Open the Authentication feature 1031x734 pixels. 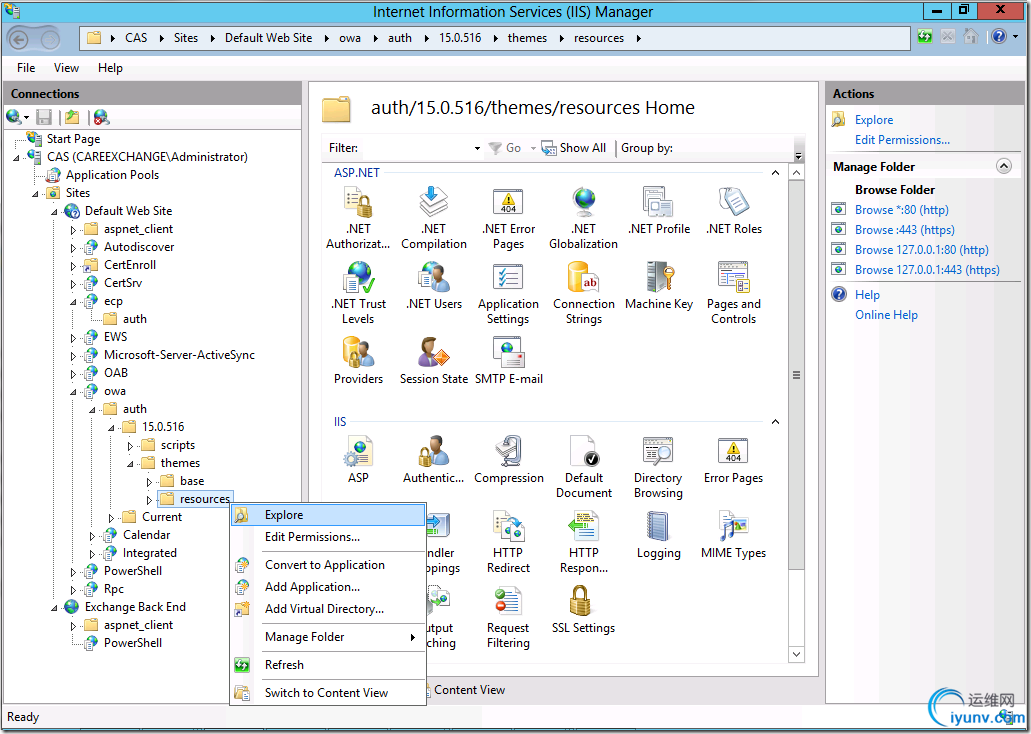[434, 459]
